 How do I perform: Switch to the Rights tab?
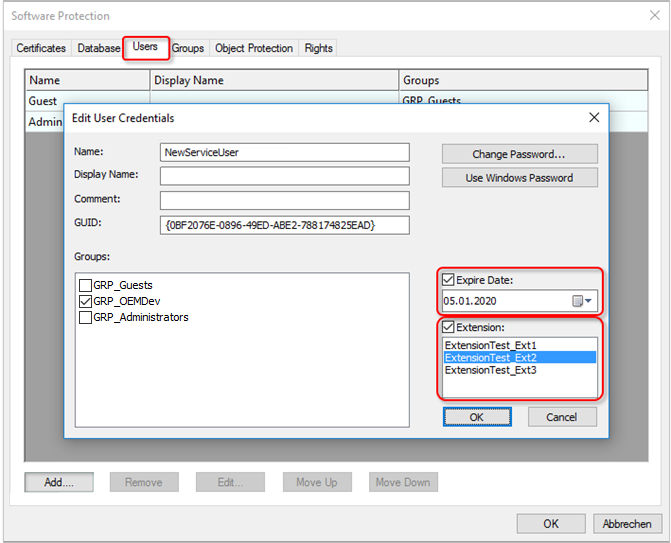(x=318, y=48)
